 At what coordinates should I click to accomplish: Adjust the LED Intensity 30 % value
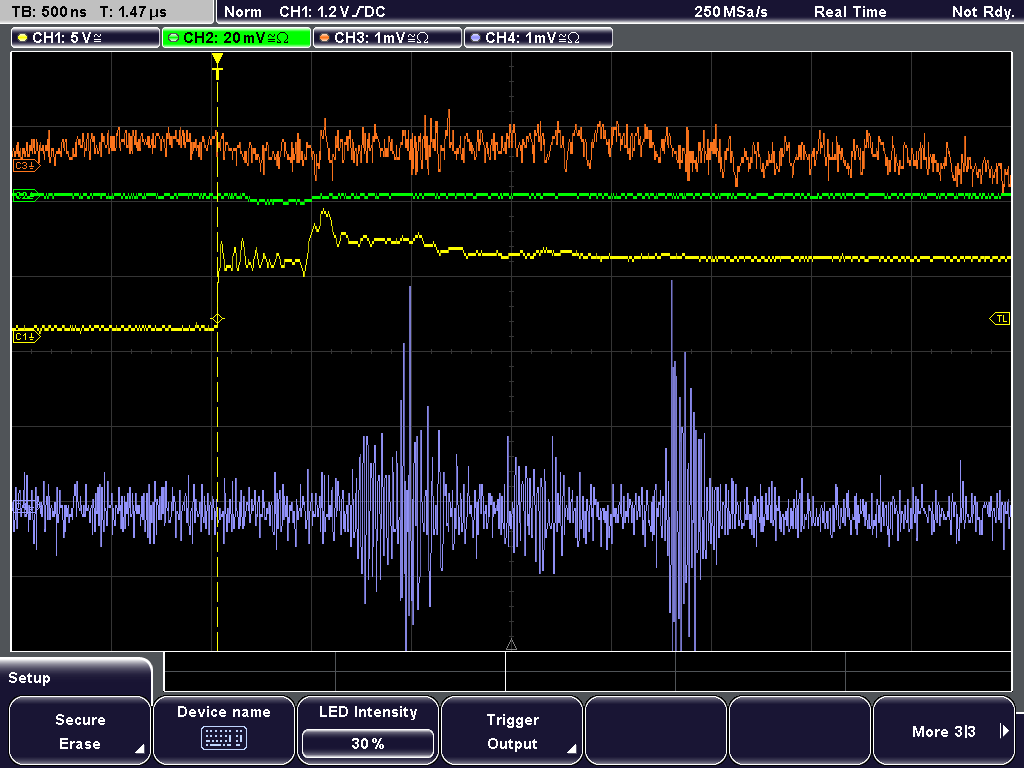tap(368, 743)
